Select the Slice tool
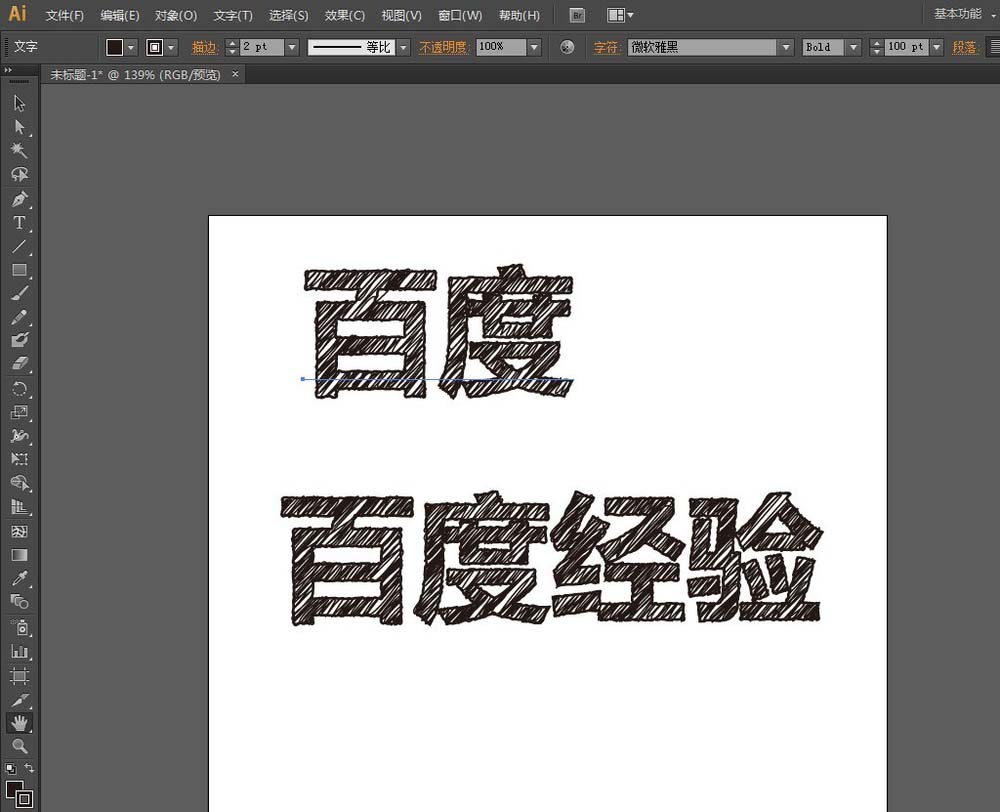The height and width of the screenshot is (812, 1000). [19, 700]
